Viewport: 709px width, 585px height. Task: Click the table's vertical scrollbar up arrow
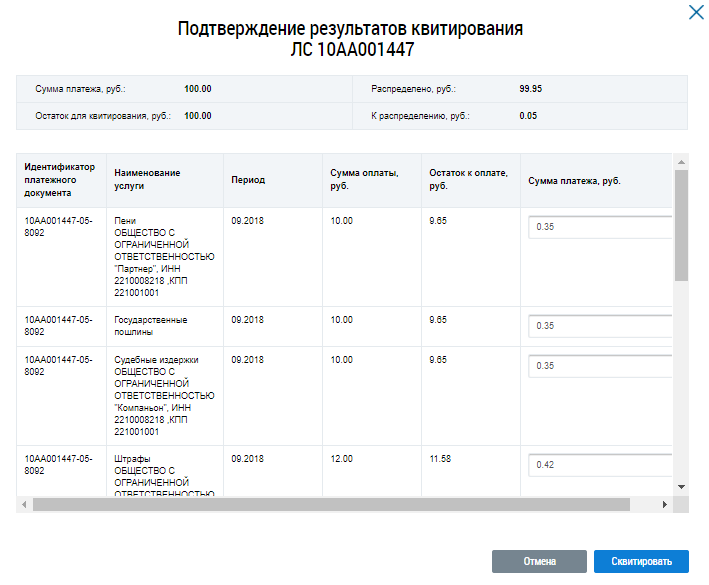pos(681,162)
